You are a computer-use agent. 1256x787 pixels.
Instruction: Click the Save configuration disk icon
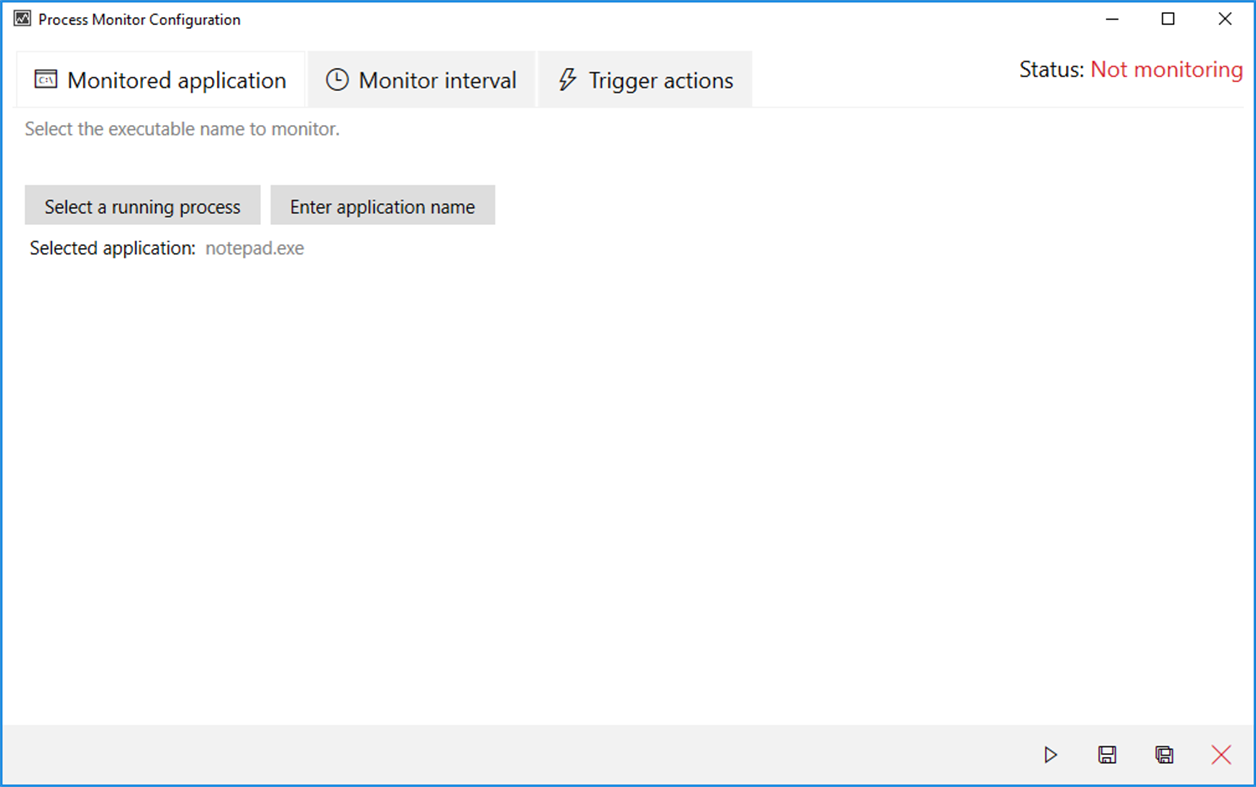tap(1107, 755)
